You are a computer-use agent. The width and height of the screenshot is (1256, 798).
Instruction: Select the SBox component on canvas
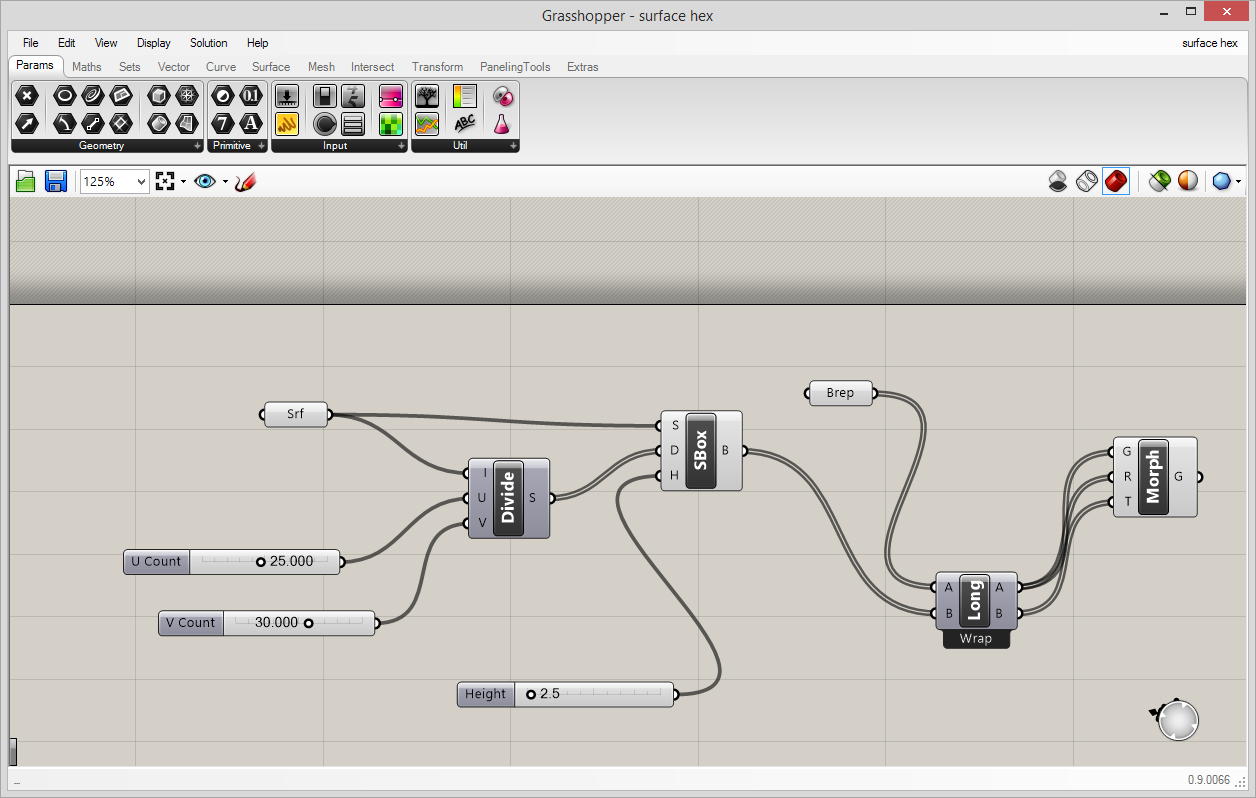701,451
